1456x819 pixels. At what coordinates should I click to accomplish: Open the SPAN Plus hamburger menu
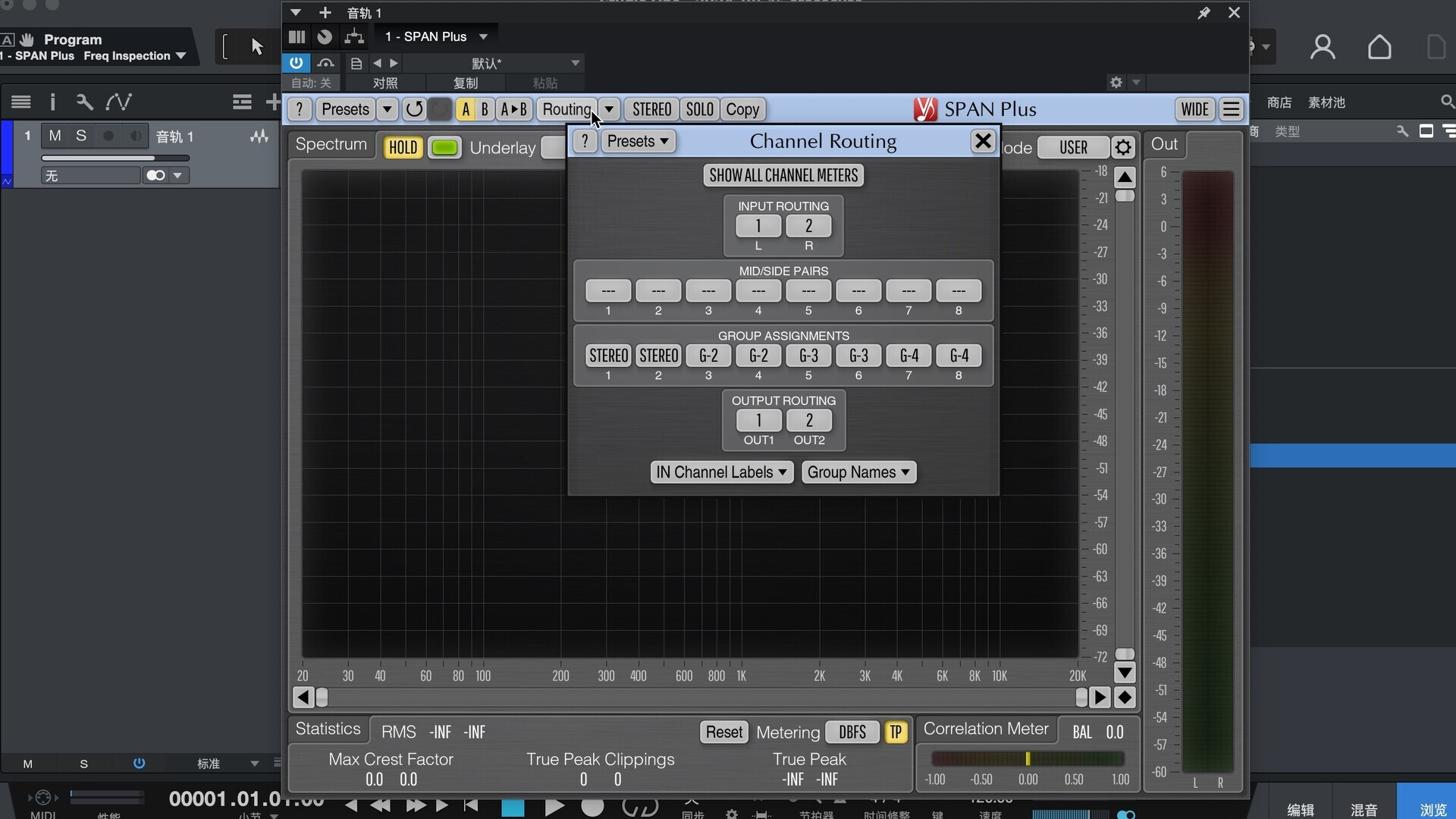pyautogui.click(x=1232, y=109)
